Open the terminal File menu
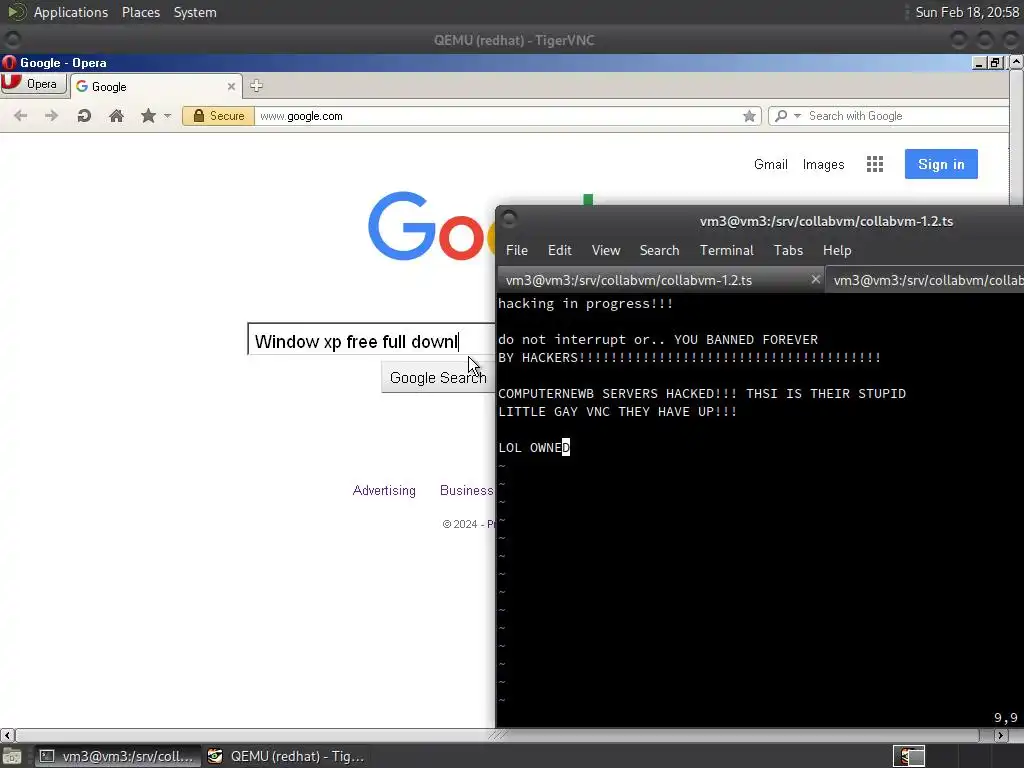 click(x=517, y=250)
